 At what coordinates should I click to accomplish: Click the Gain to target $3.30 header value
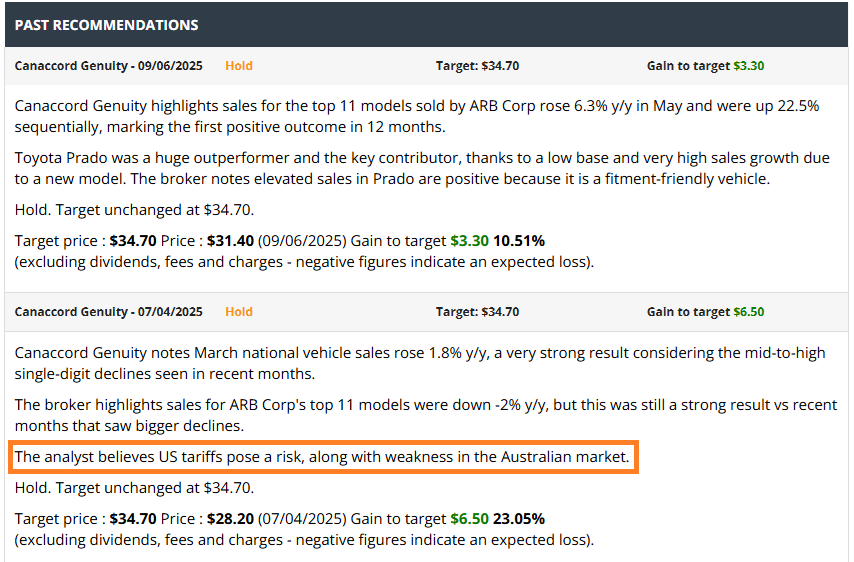click(x=748, y=66)
